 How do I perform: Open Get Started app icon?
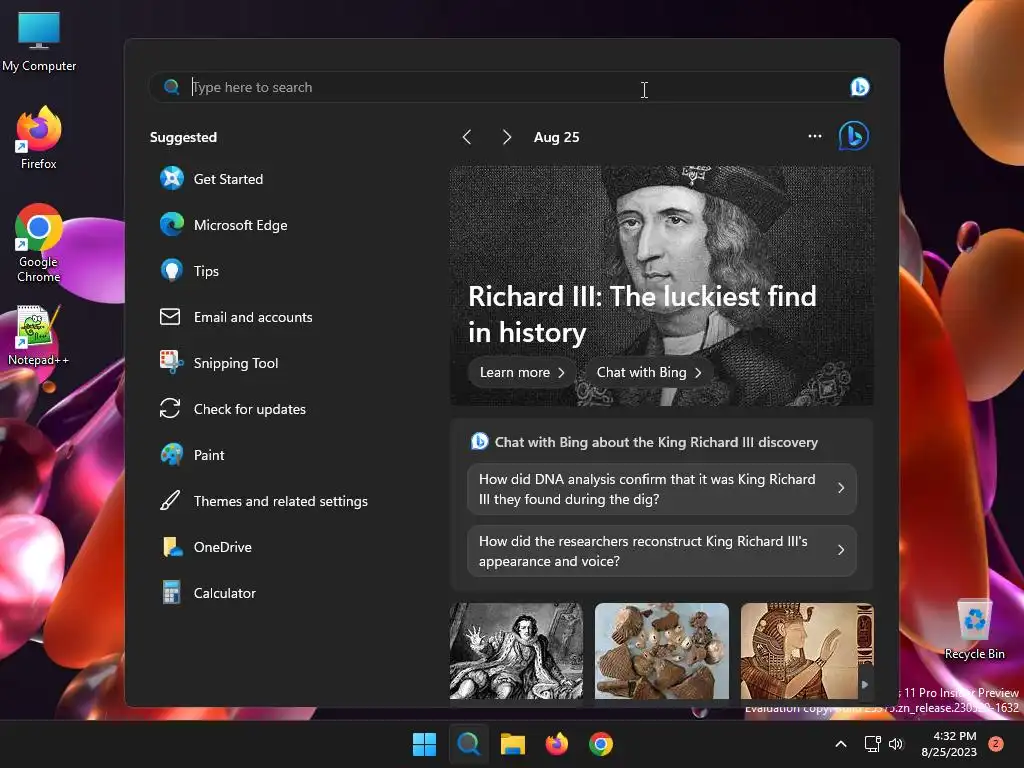click(x=172, y=178)
